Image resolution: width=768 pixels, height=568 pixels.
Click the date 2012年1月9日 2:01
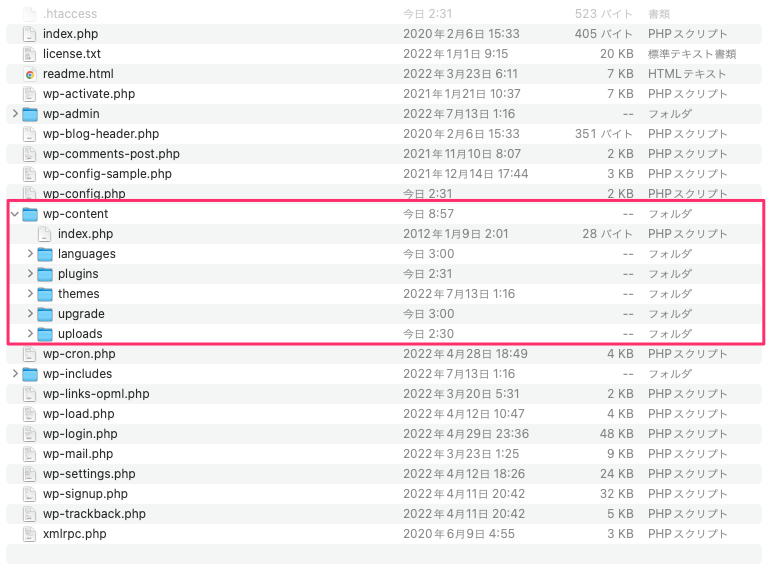pos(456,234)
